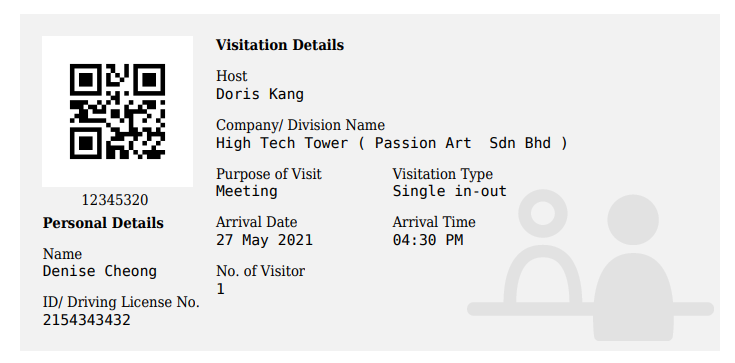Click host name Doris Kang
The image size is (735, 363).
260,94
